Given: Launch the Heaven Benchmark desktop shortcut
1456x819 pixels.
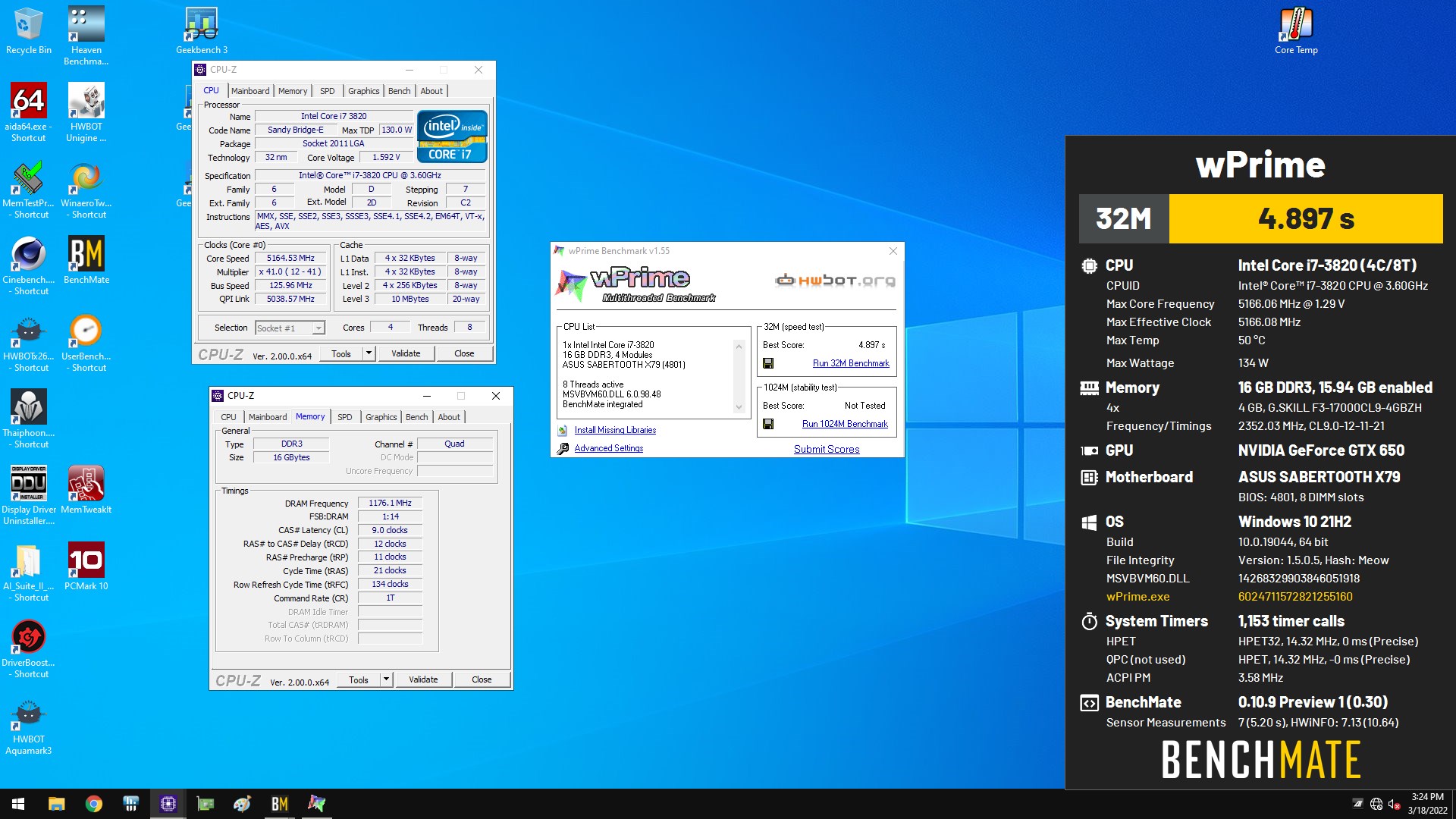Looking at the screenshot, I should [86, 36].
